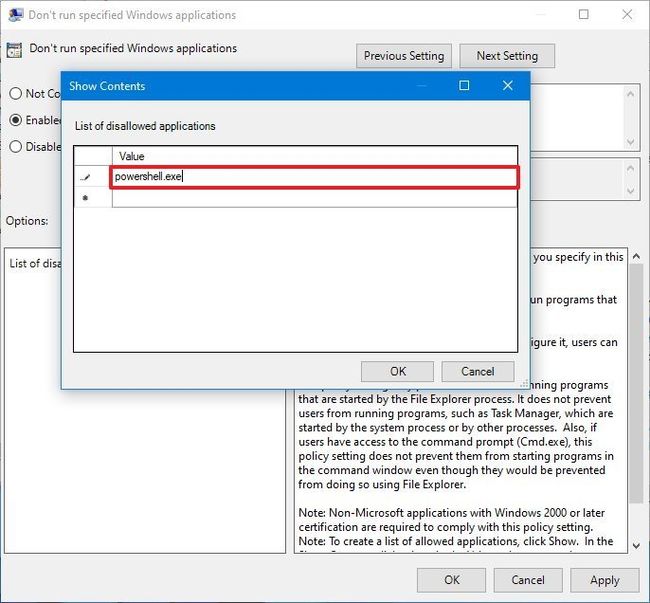
Task: Click the pencil edit row marker
Action: (85, 177)
